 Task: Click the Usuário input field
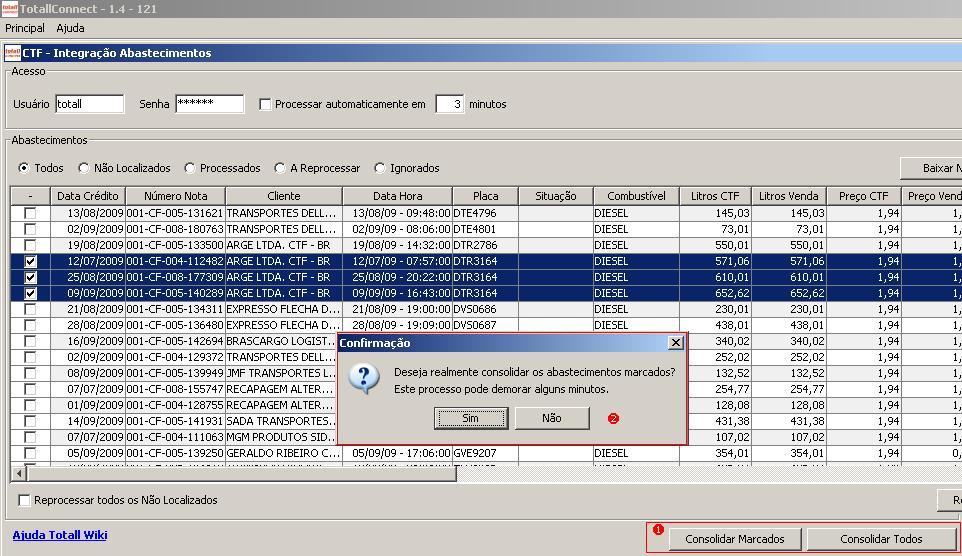(90, 104)
